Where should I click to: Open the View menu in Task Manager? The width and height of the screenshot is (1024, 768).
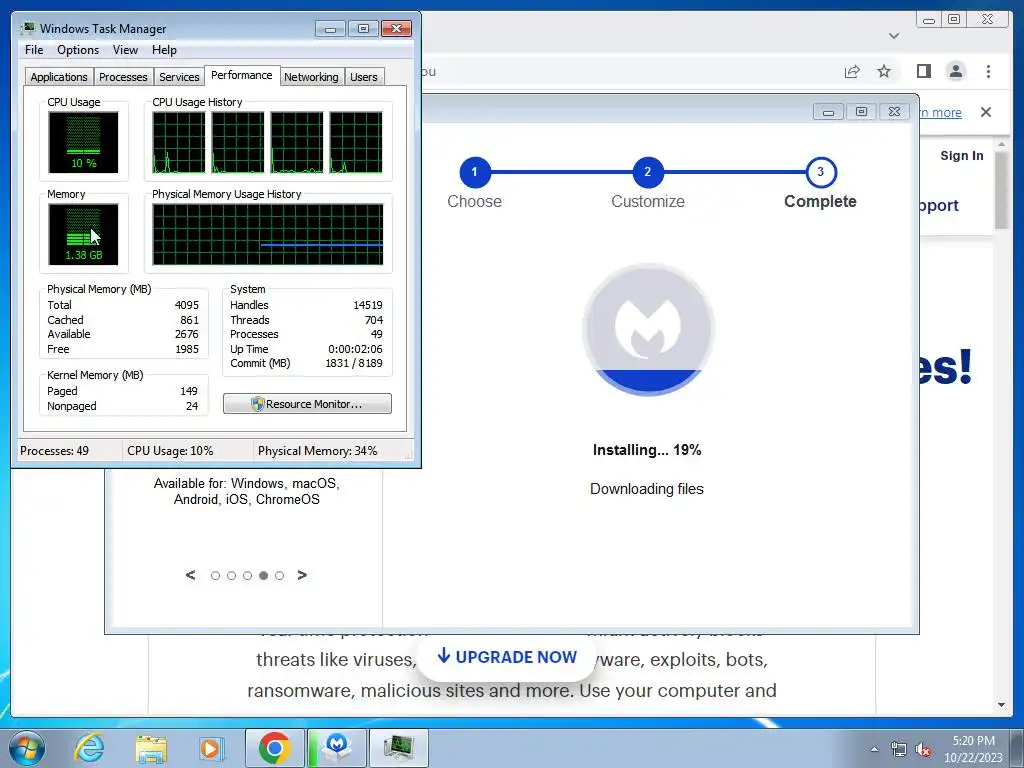(x=125, y=50)
